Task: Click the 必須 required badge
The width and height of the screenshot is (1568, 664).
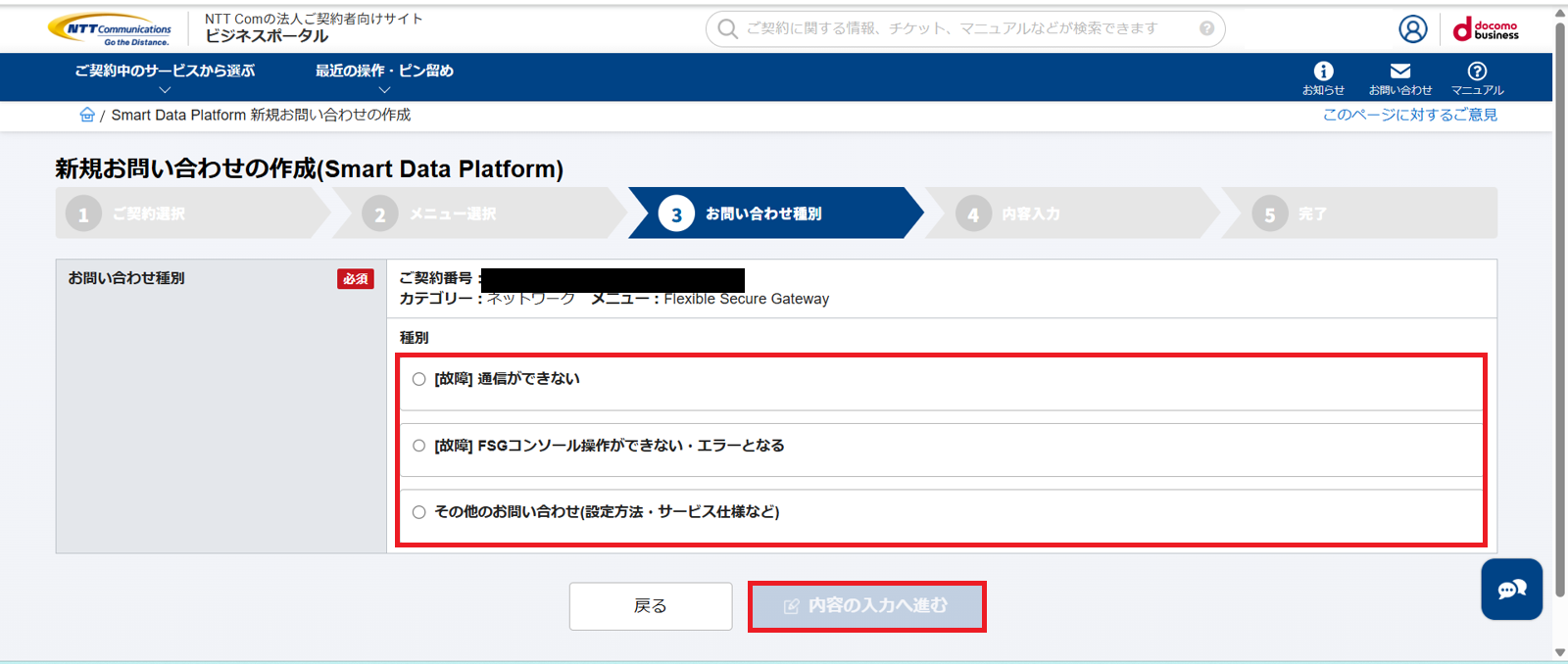Action: coord(356,279)
